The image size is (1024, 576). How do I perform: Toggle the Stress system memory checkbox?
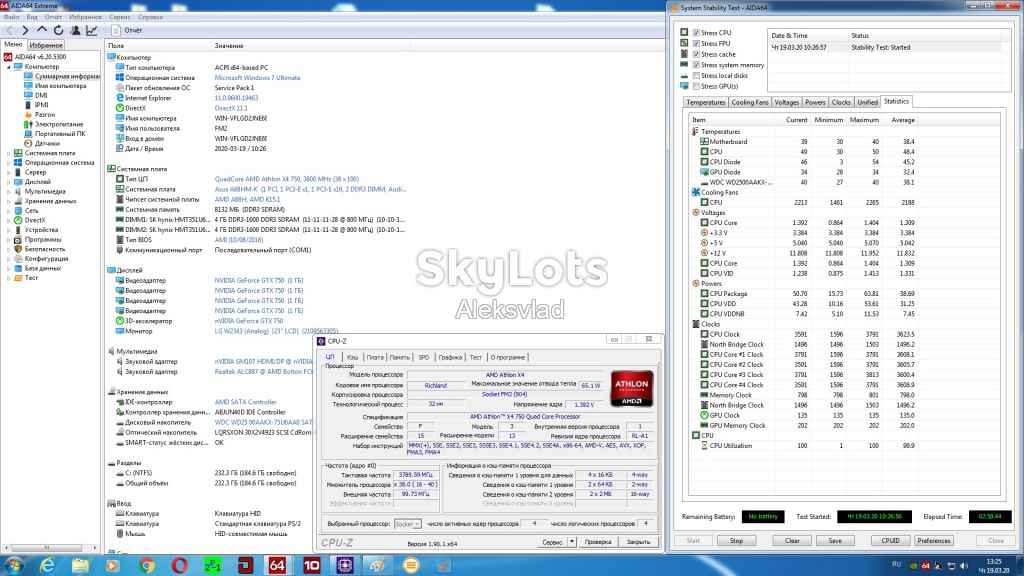(696, 65)
